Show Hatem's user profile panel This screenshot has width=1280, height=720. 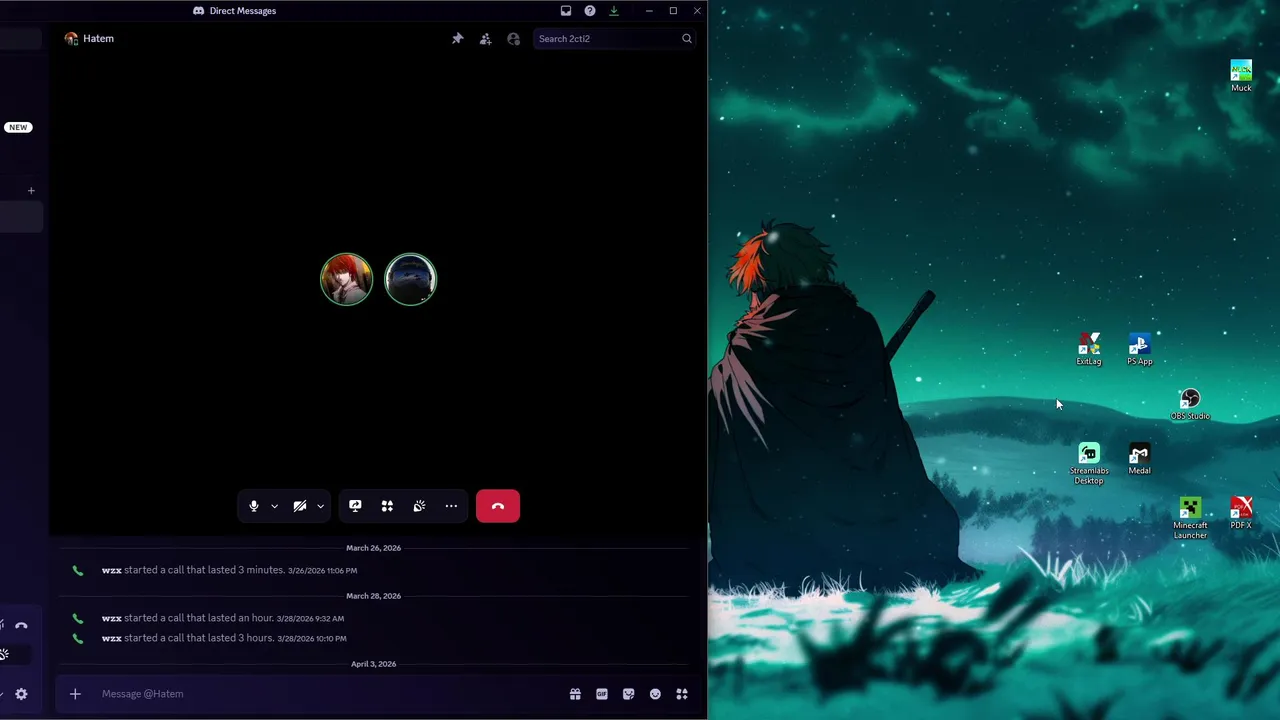tap(513, 39)
